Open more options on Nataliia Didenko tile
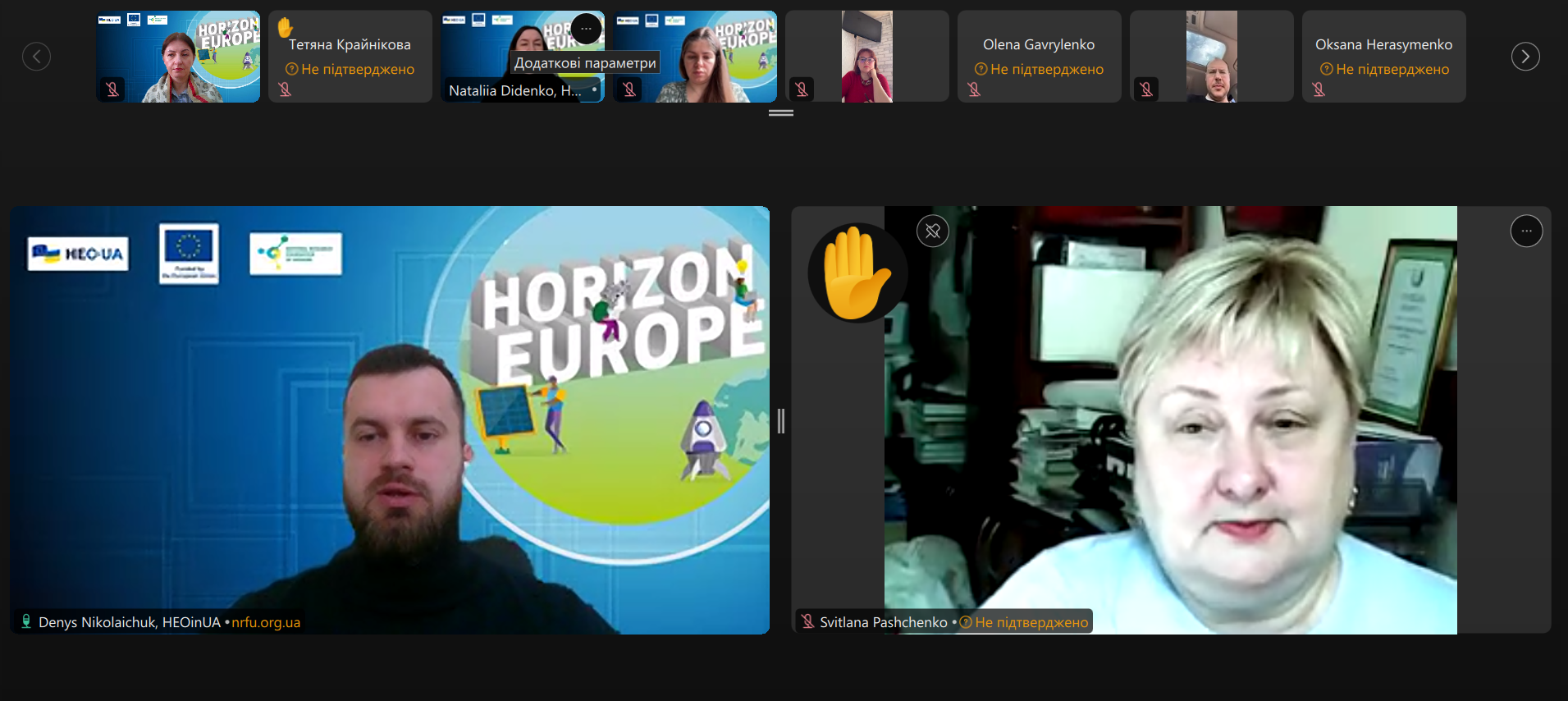This screenshot has width=1568, height=701. tap(586, 29)
